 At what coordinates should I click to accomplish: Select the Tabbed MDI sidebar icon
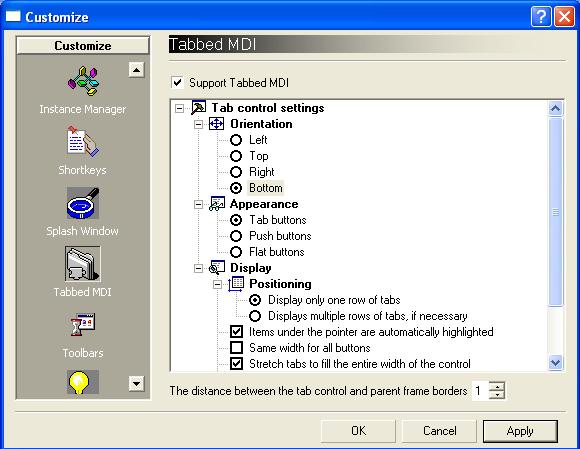[x=83, y=264]
